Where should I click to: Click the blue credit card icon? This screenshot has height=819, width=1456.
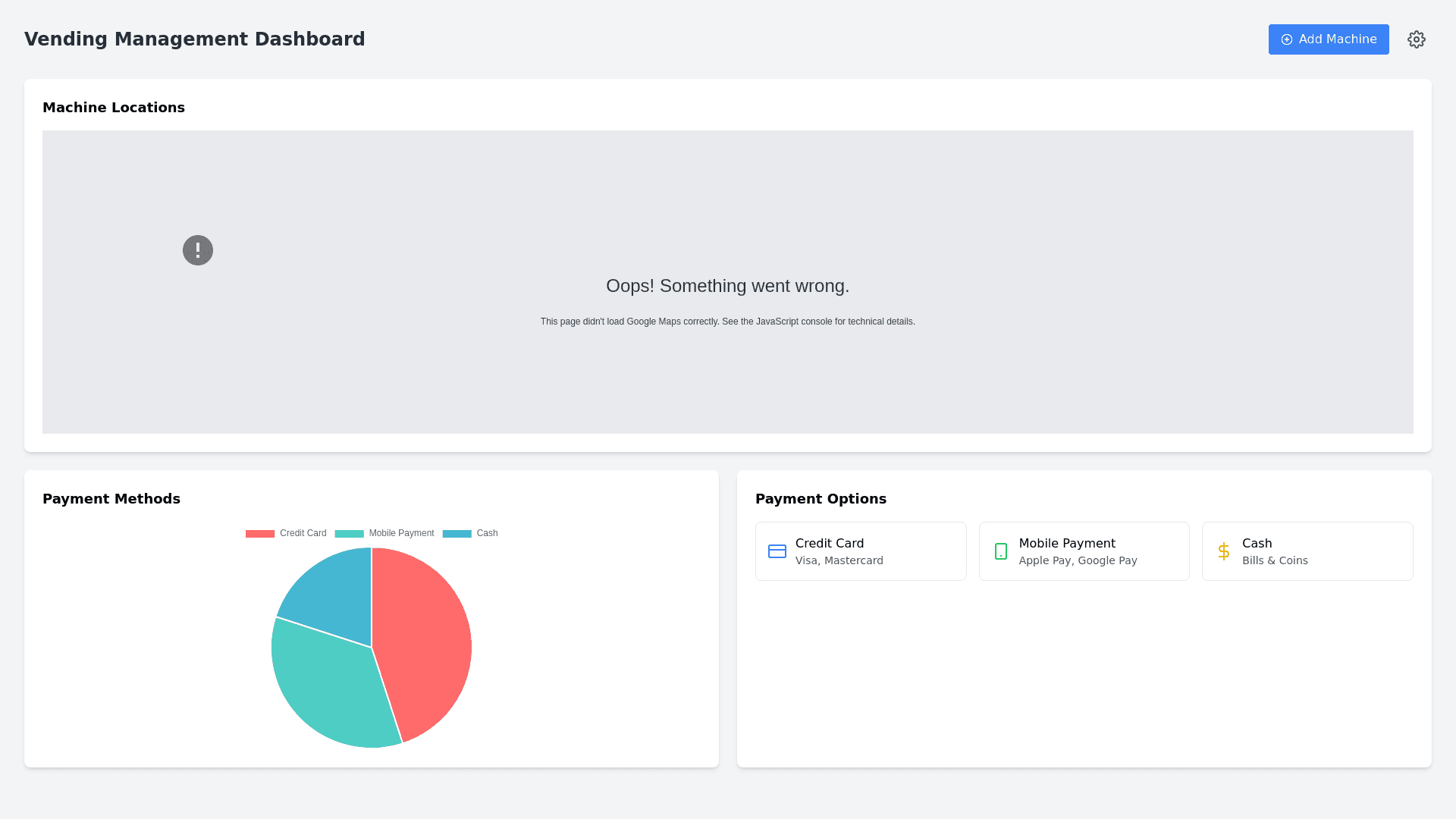[777, 551]
